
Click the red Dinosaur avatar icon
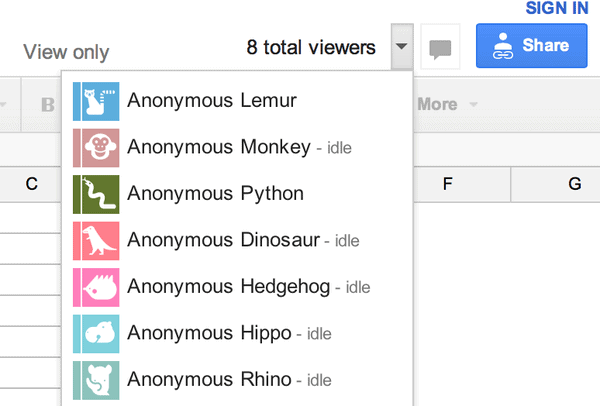96,241
